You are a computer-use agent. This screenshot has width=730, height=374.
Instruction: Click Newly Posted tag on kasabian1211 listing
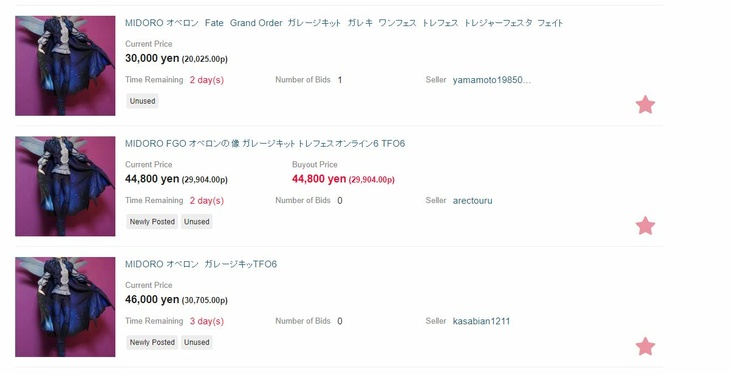click(x=152, y=342)
